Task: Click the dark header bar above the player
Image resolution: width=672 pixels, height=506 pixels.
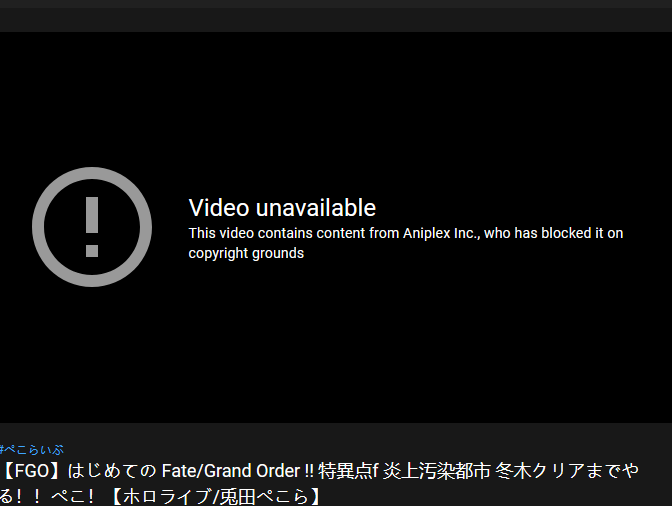Action: pyautogui.click(x=336, y=19)
